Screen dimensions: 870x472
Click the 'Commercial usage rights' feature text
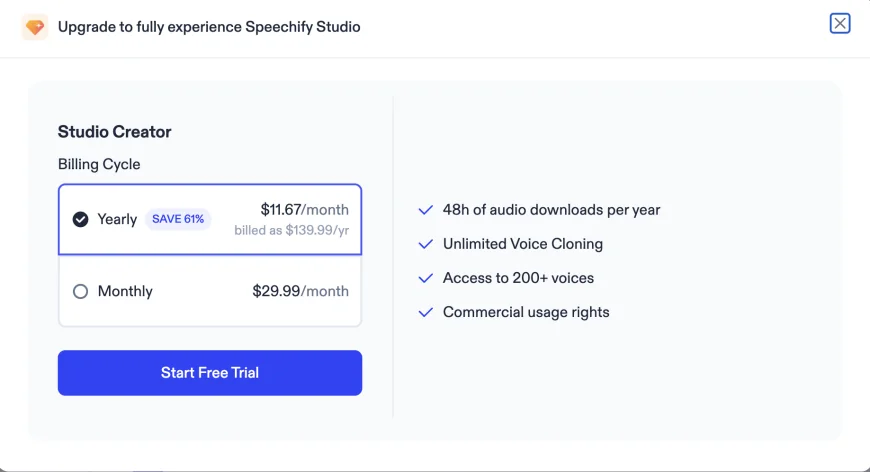click(526, 312)
